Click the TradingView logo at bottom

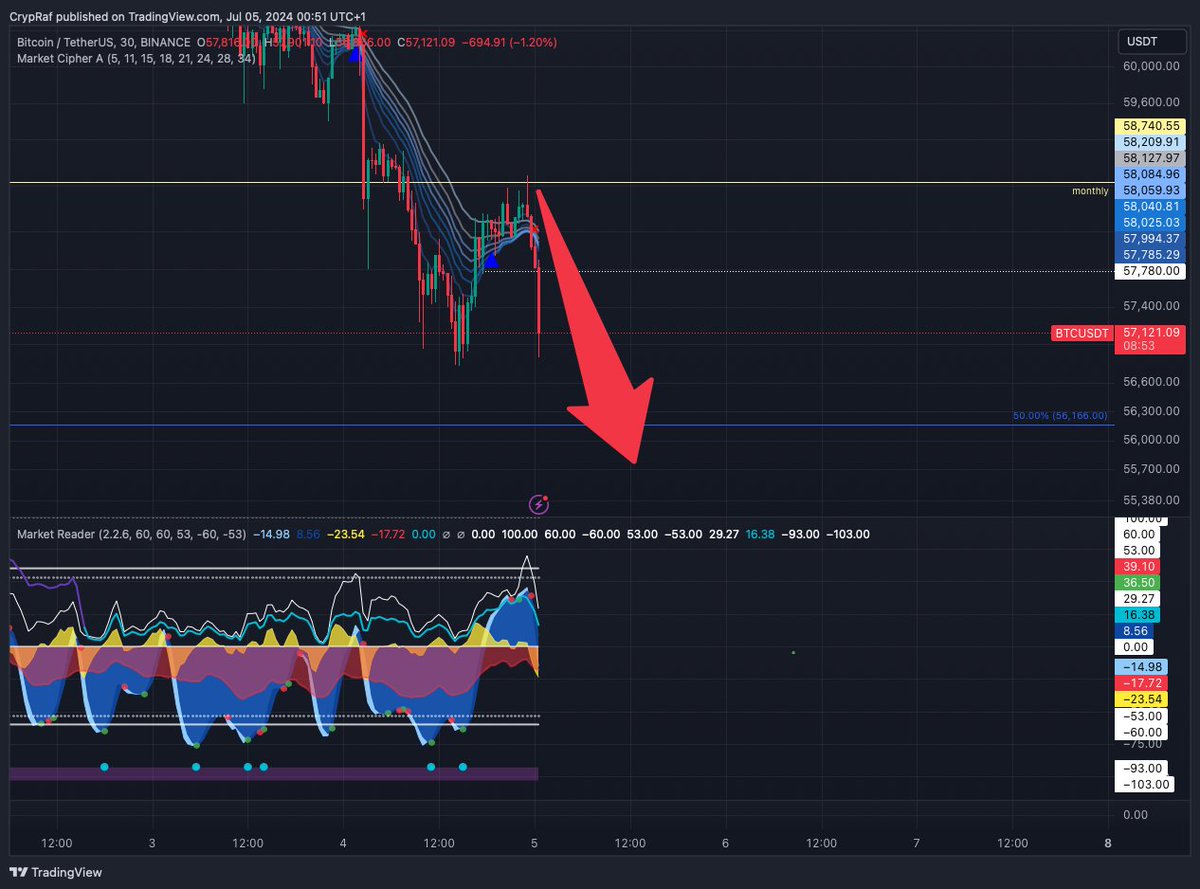tap(58, 872)
